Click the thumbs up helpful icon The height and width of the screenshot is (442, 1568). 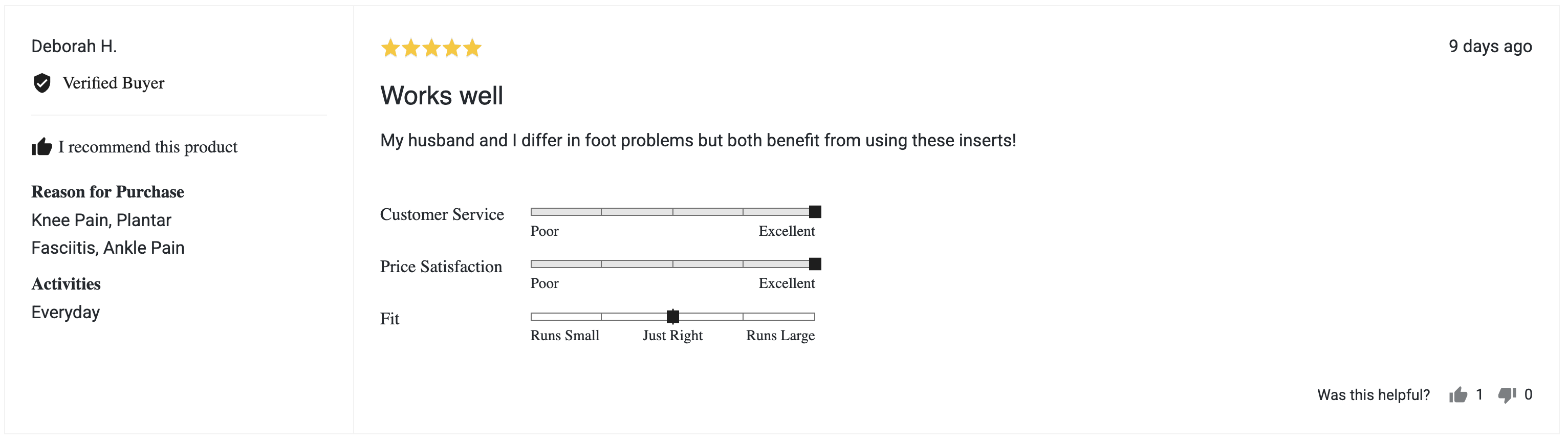(1458, 395)
